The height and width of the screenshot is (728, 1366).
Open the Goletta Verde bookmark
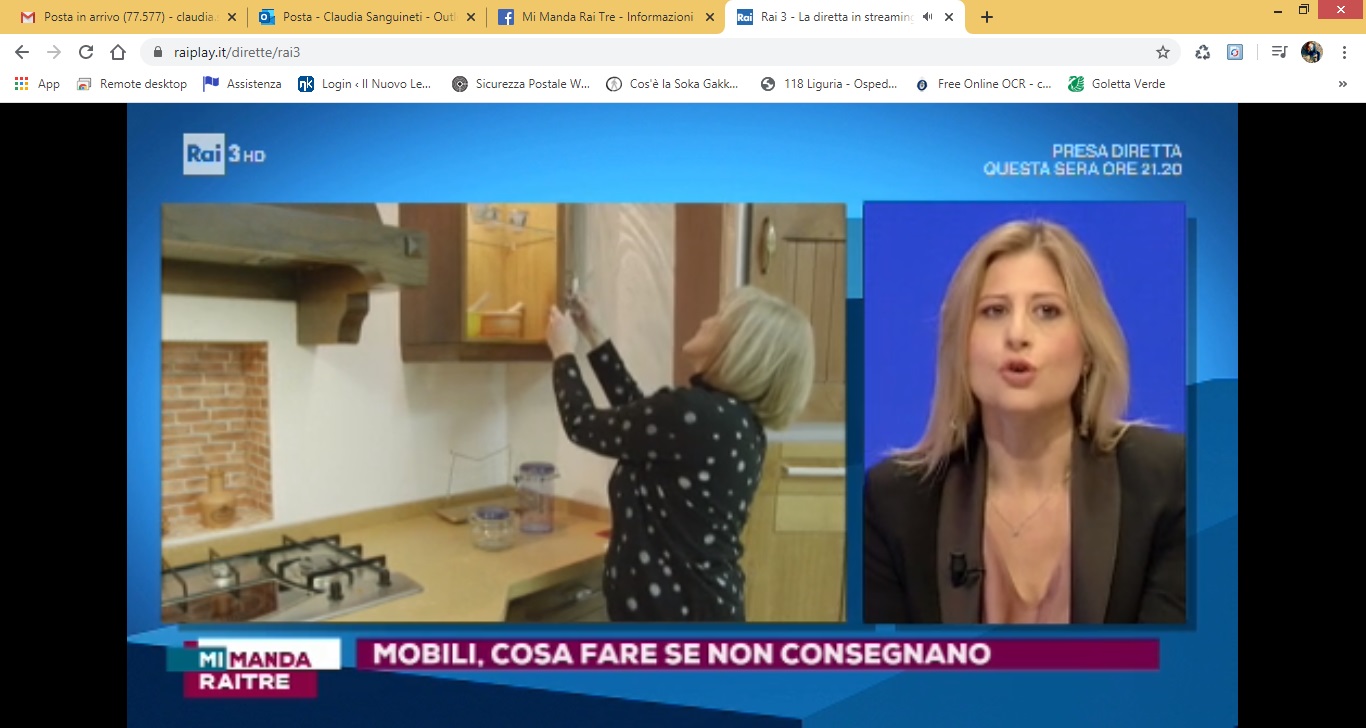coord(1117,84)
